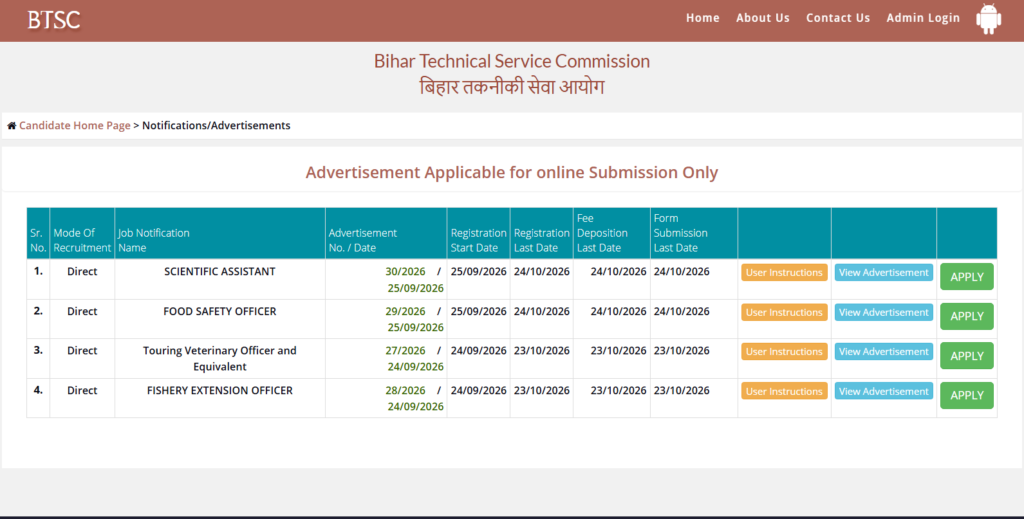Open the About Us page

(763, 18)
